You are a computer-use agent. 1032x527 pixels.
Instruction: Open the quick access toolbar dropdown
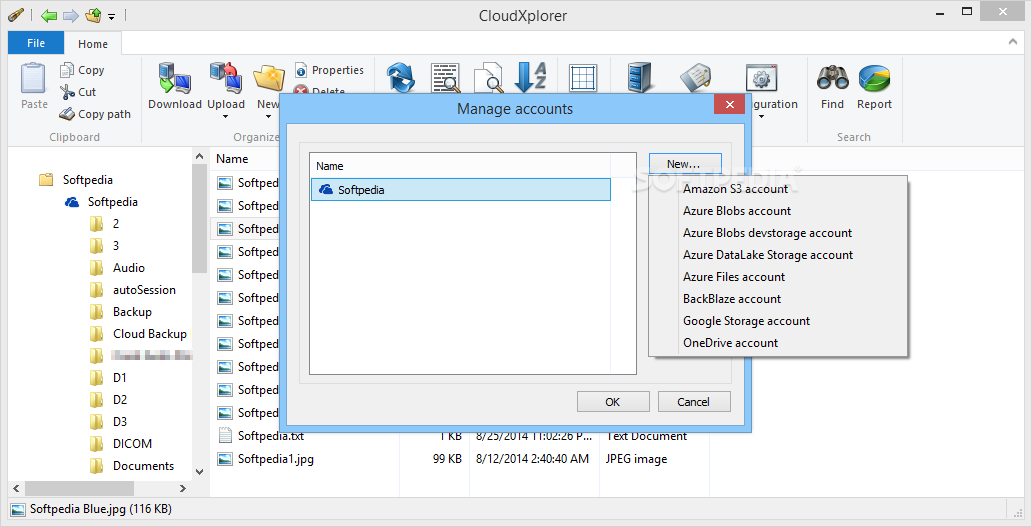(x=111, y=16)
